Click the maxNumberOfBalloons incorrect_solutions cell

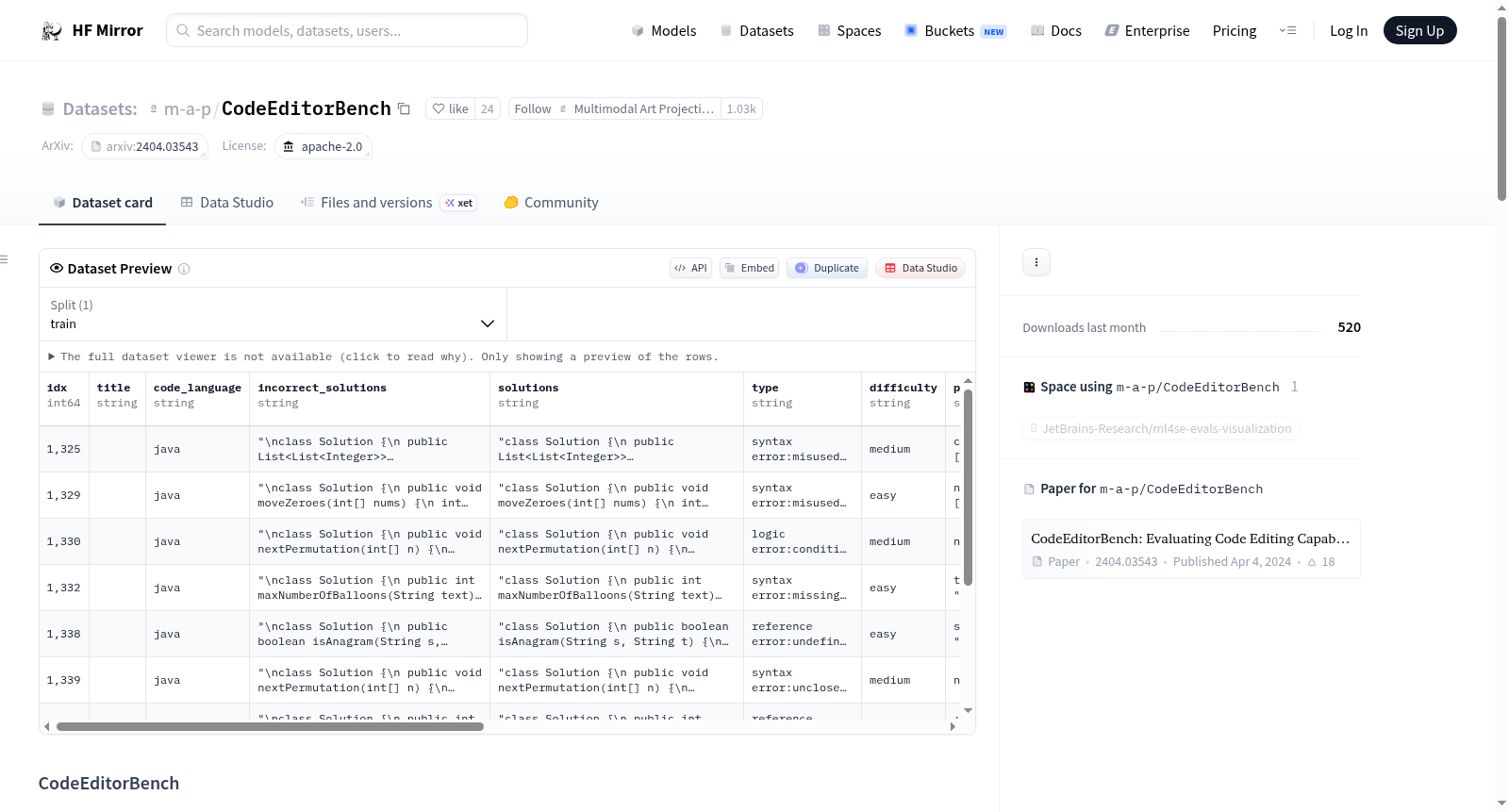(371, 588)
